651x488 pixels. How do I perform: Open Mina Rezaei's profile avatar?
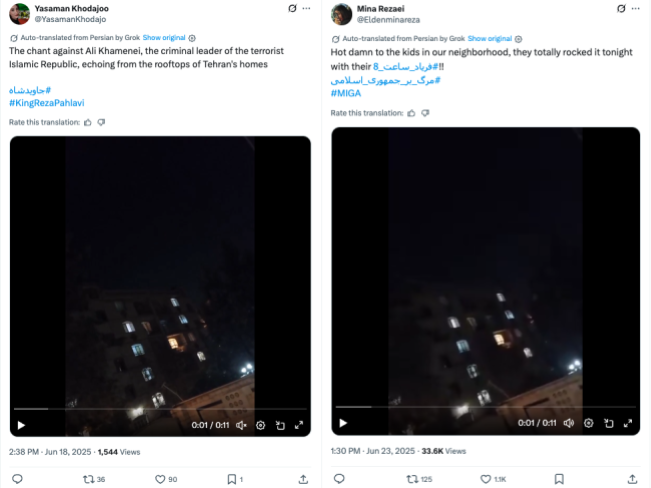point(341,13)
